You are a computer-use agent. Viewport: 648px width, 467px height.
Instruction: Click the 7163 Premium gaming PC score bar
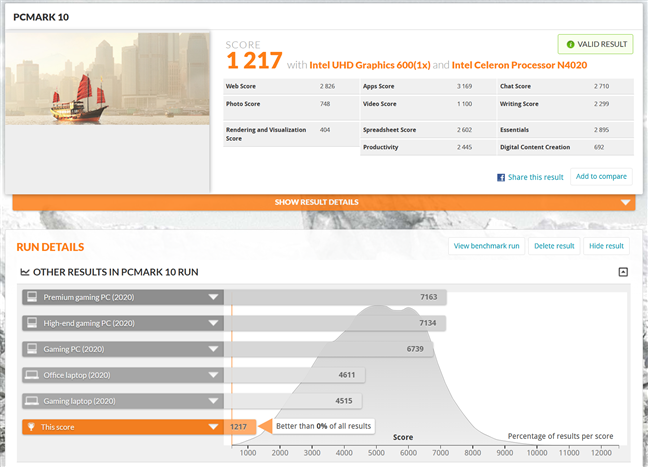point(335,297)
